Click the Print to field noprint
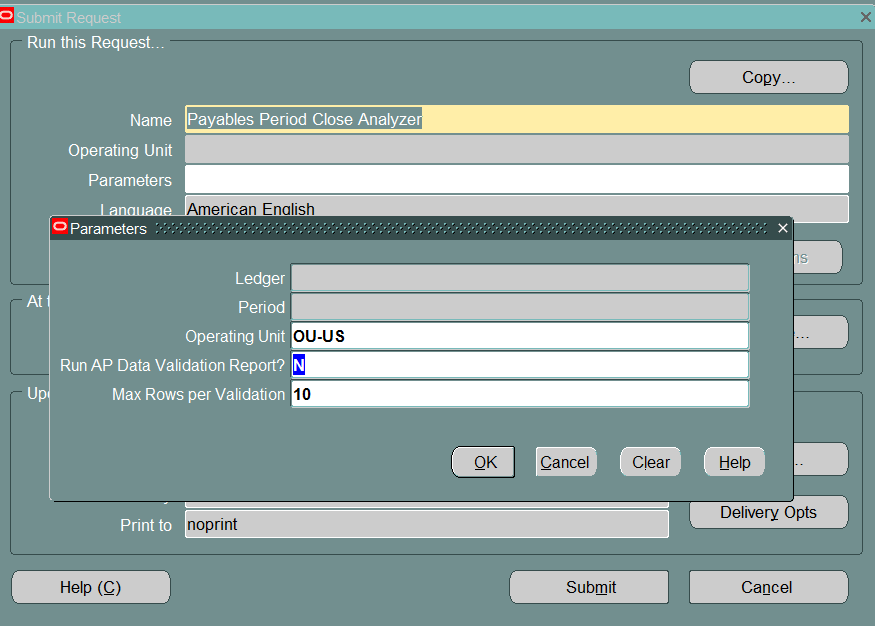 [x=427, y=524]
